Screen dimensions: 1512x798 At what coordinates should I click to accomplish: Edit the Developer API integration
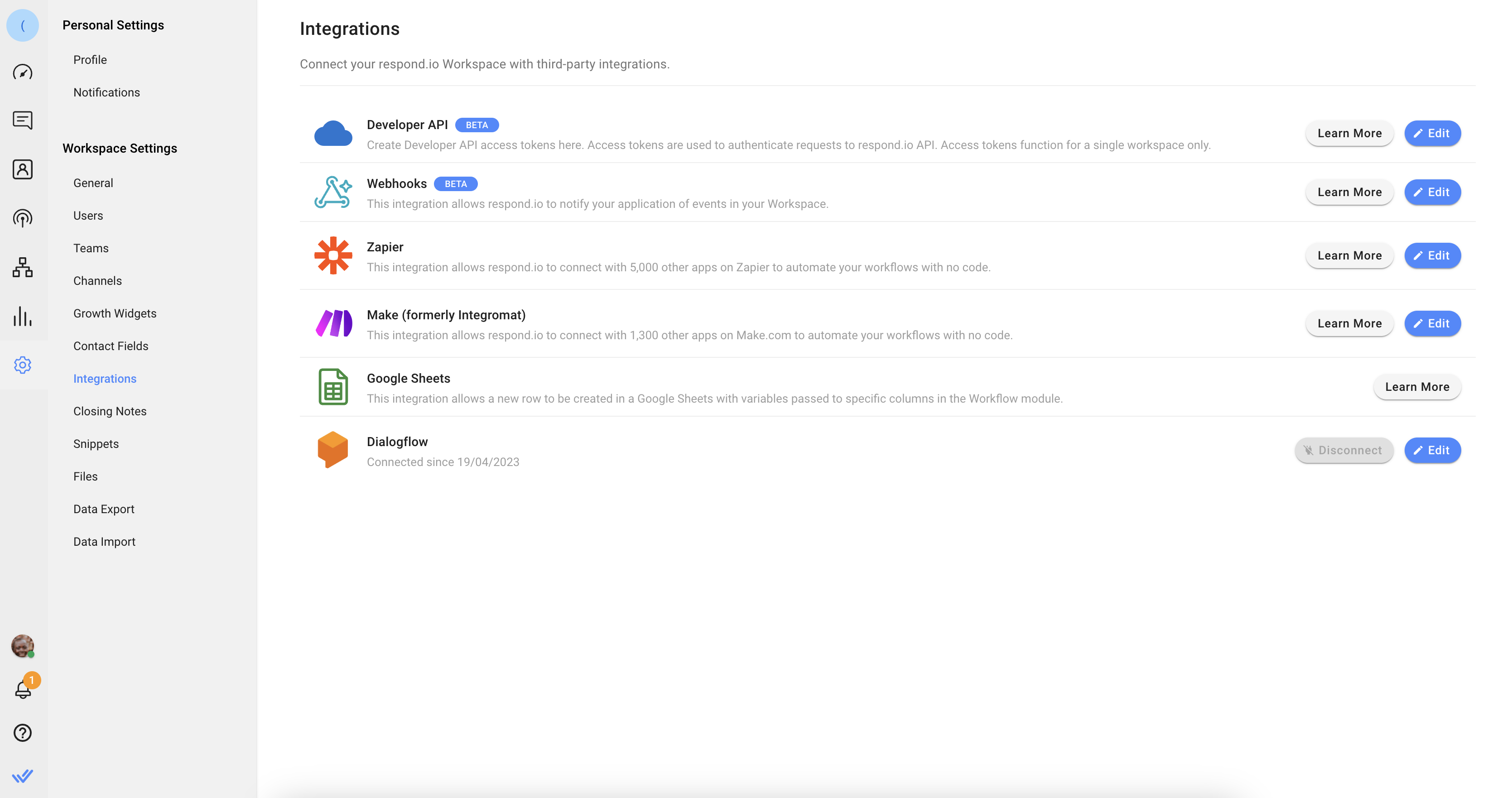[x=1432, y=133]
